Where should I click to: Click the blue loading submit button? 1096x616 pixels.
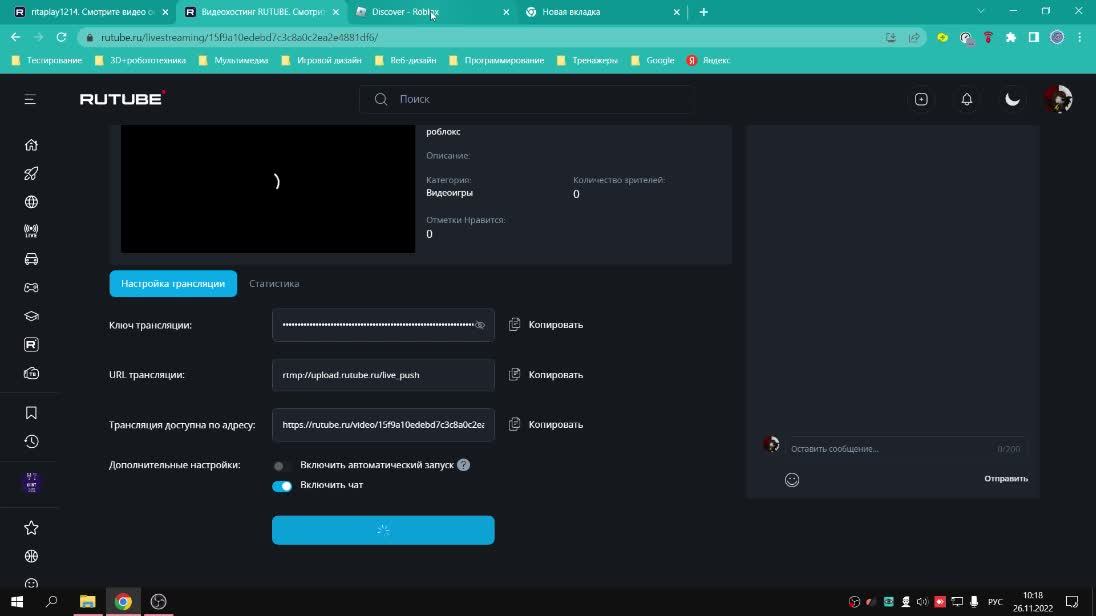pyautogui.click(x=383, y=530)
